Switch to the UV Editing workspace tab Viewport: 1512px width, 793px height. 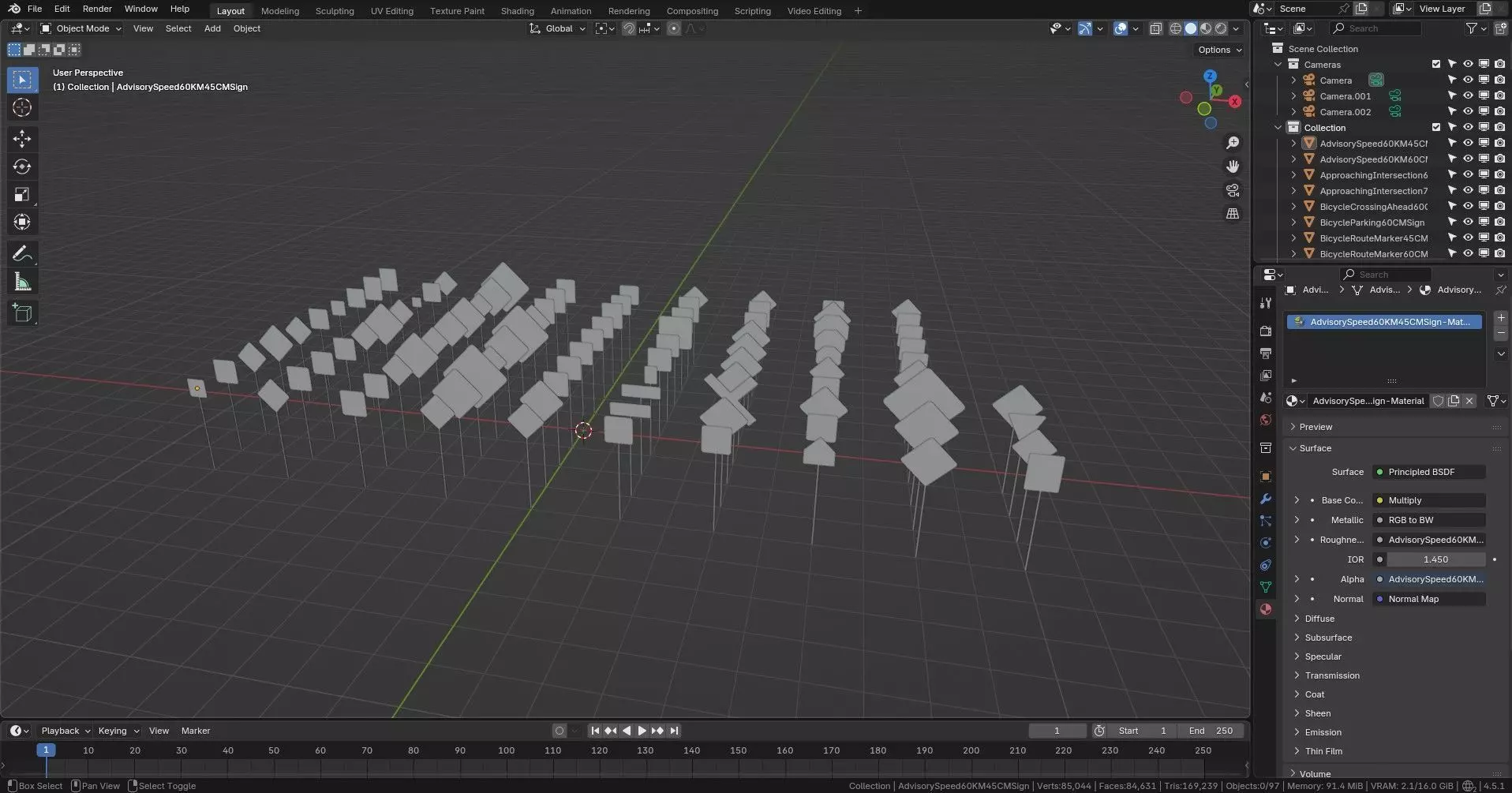[392, 11]
